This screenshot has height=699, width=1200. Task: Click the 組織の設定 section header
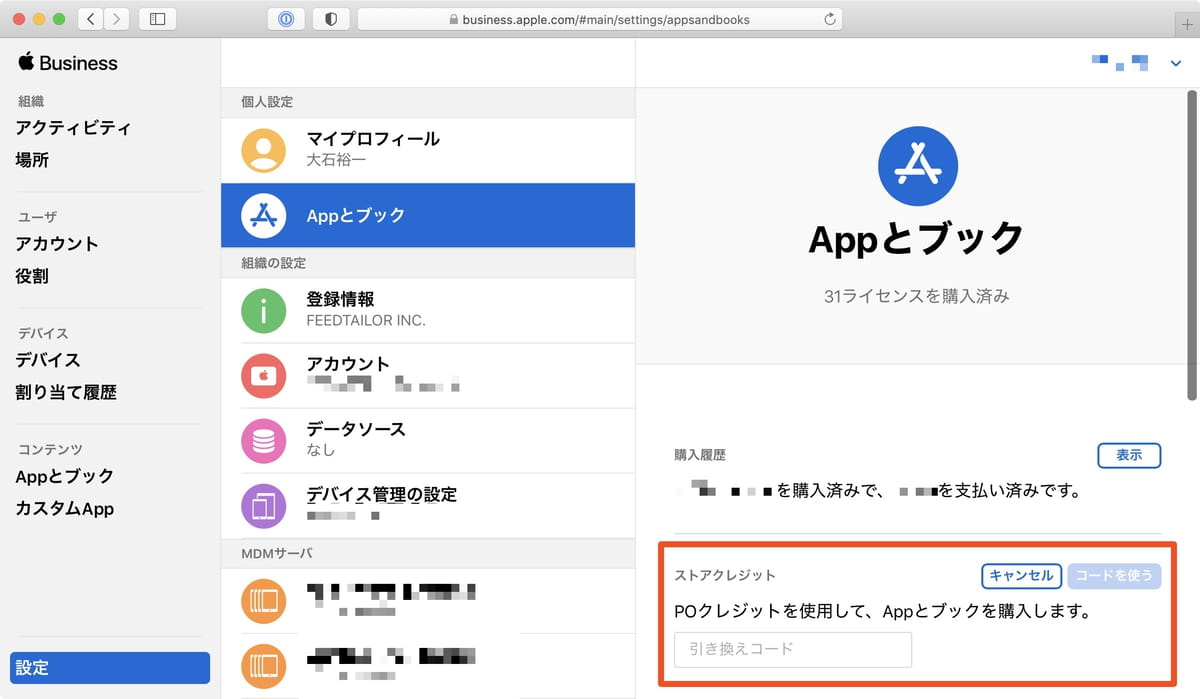coord(273,263)
